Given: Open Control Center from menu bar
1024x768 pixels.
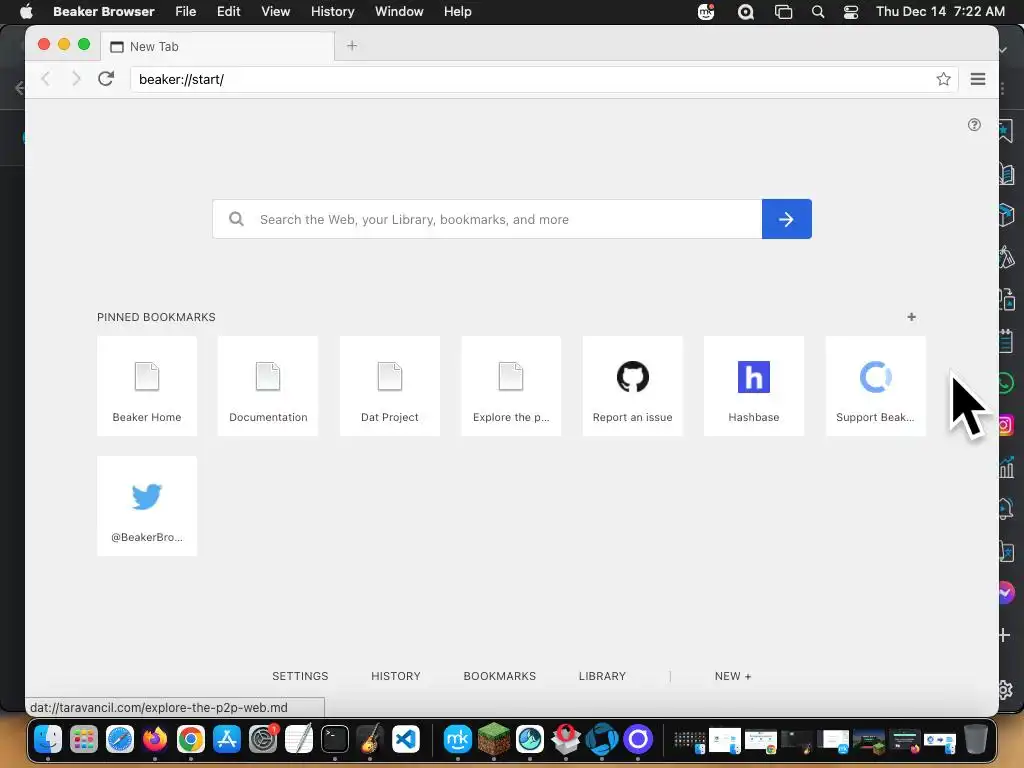Looking at the screenshot, I should [851, 12].
